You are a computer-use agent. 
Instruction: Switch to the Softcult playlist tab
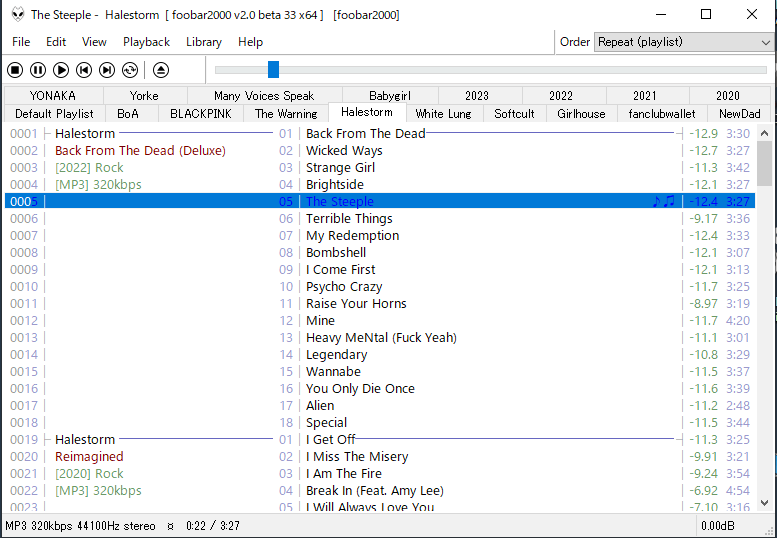click(x=514, y=114)
